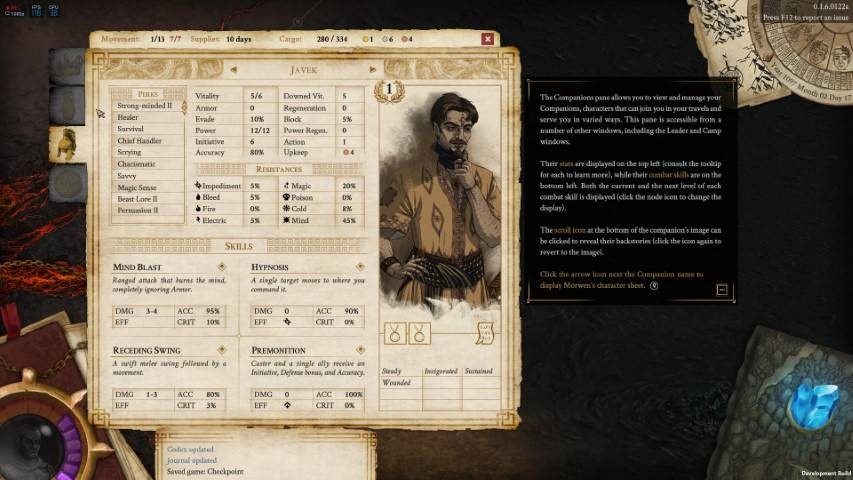Click the scroll icon for Javek's backstory
The image size is (853, 480).
point(485,331)
